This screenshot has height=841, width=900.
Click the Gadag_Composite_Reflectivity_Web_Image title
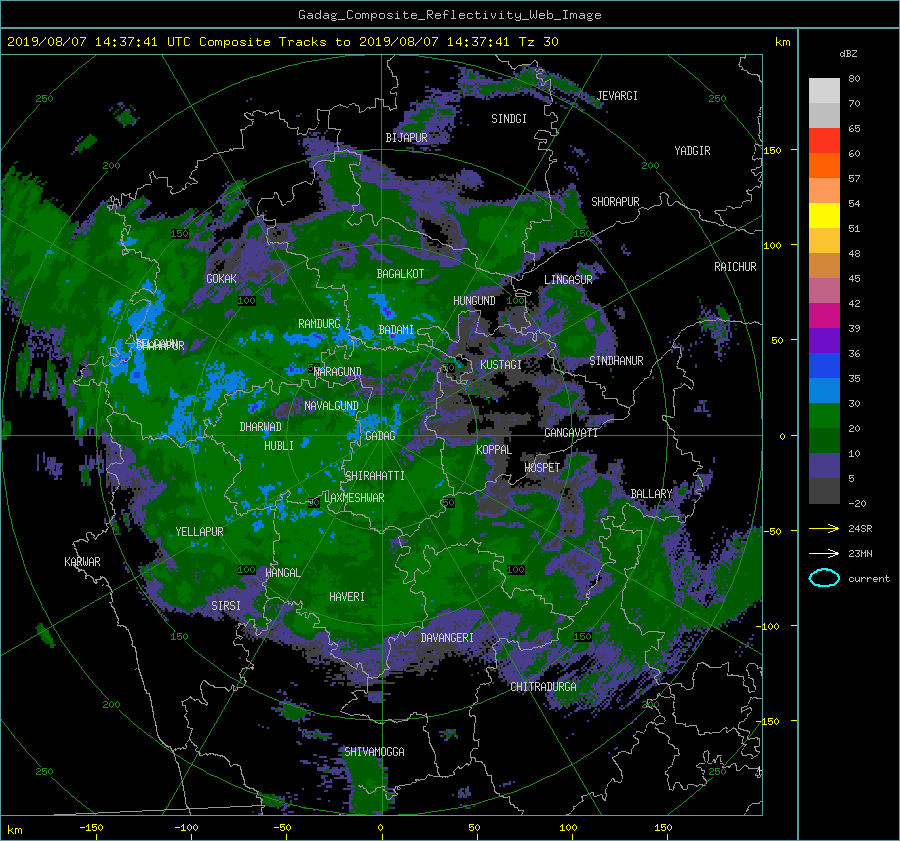click(449, 15)
